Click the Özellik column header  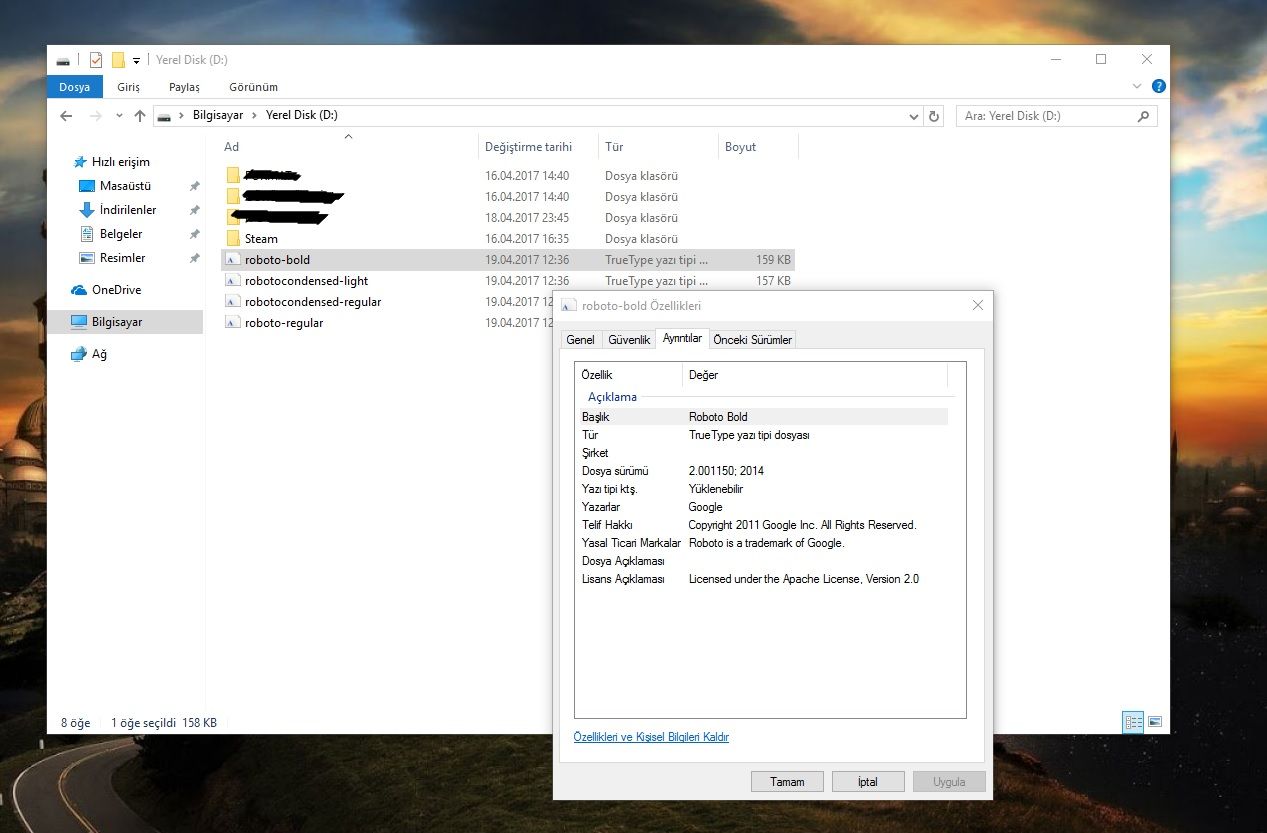tap(630, 375)
